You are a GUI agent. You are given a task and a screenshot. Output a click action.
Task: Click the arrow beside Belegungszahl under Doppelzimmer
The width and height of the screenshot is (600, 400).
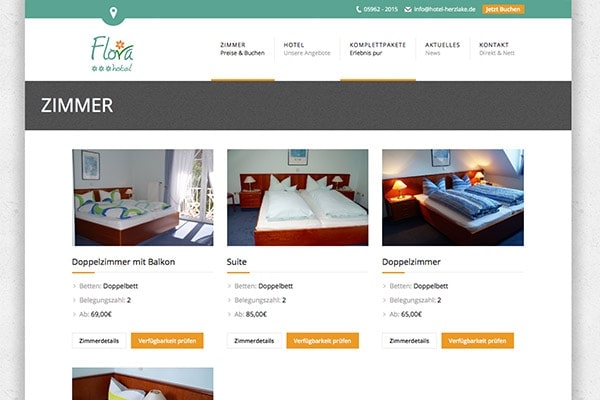[384, 300]
